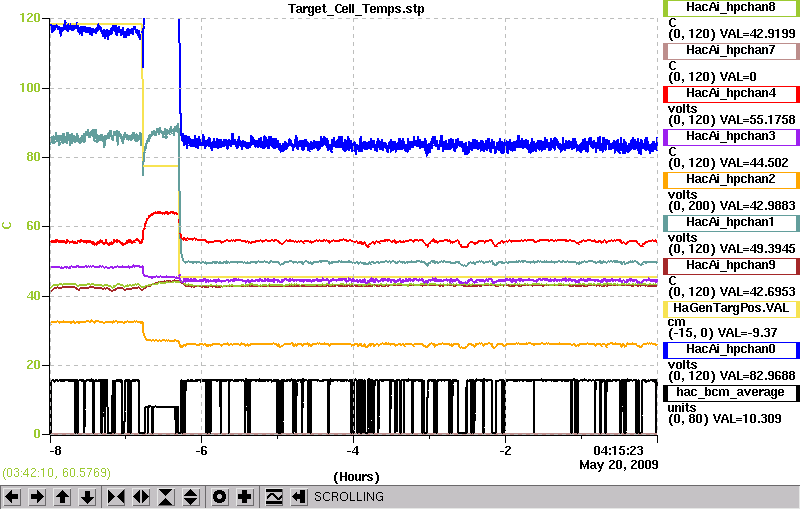Image resolution: width=800 pixels, height=509 pixels.
Task: Click the arrow-to-bar scroll reset icon
Action: [x=299, y=496]
